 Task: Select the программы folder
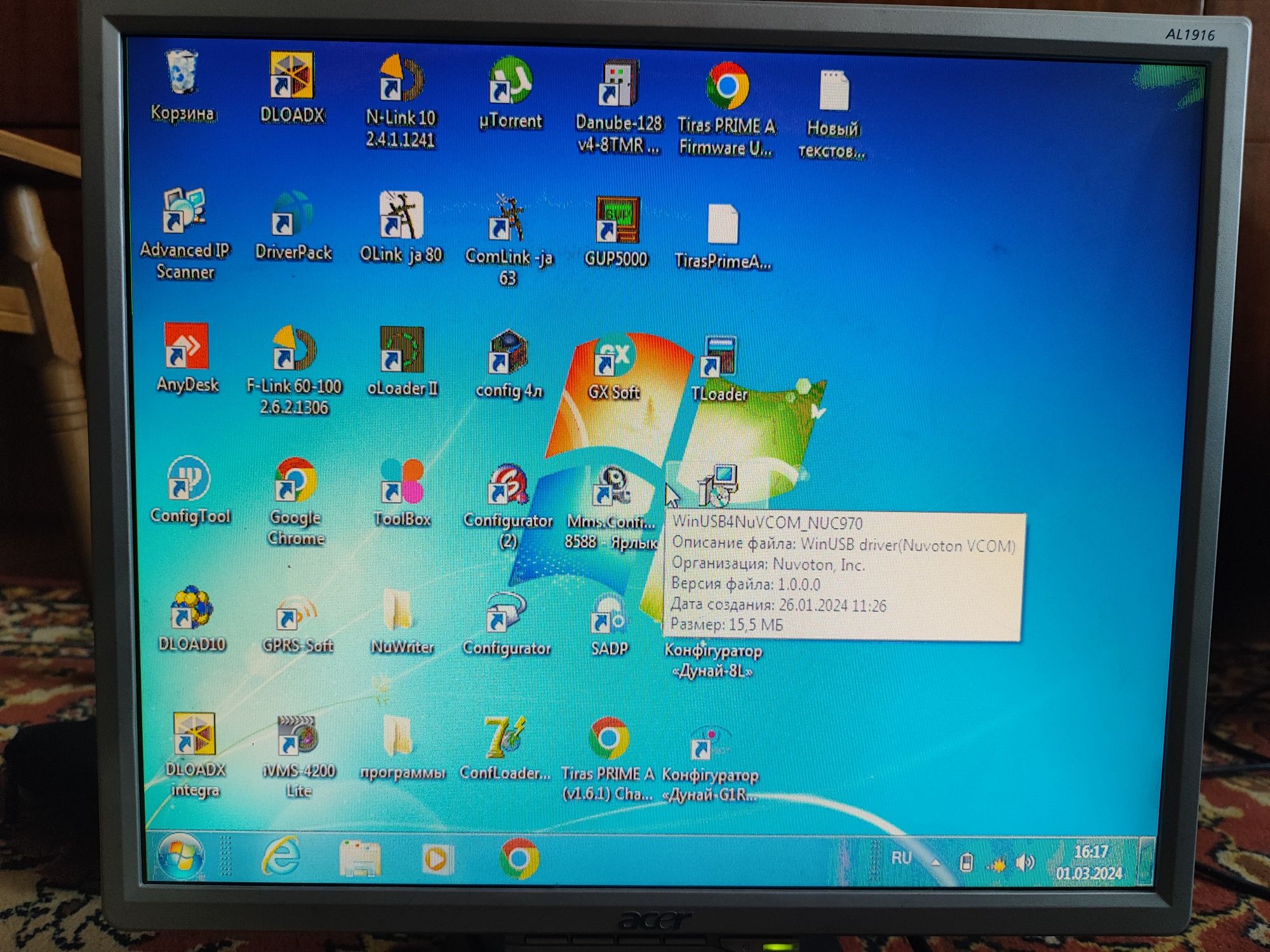point(402,749)
